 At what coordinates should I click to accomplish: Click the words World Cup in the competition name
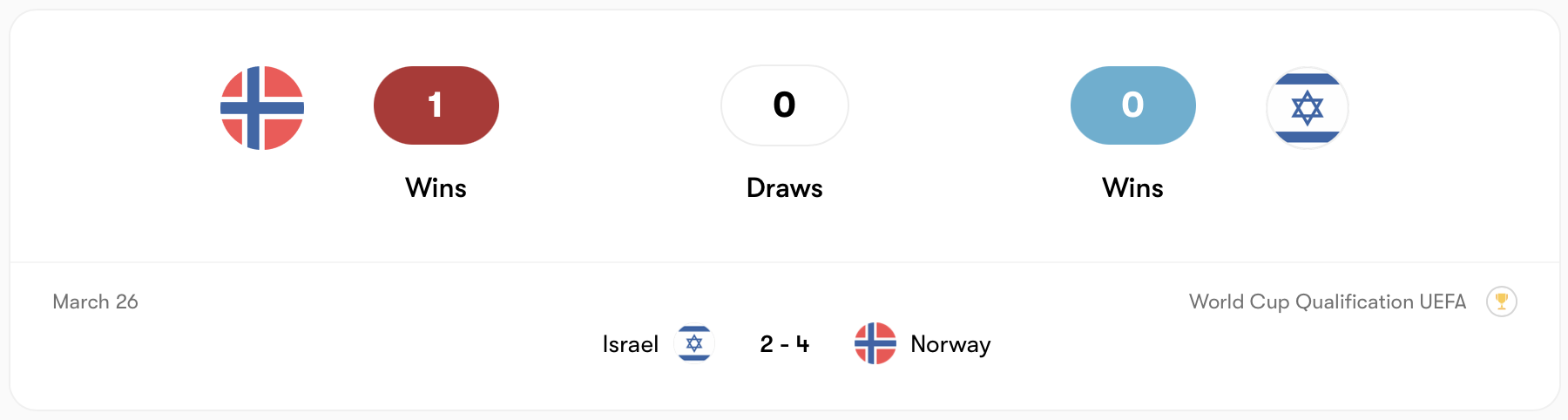tap(1239, 301)
